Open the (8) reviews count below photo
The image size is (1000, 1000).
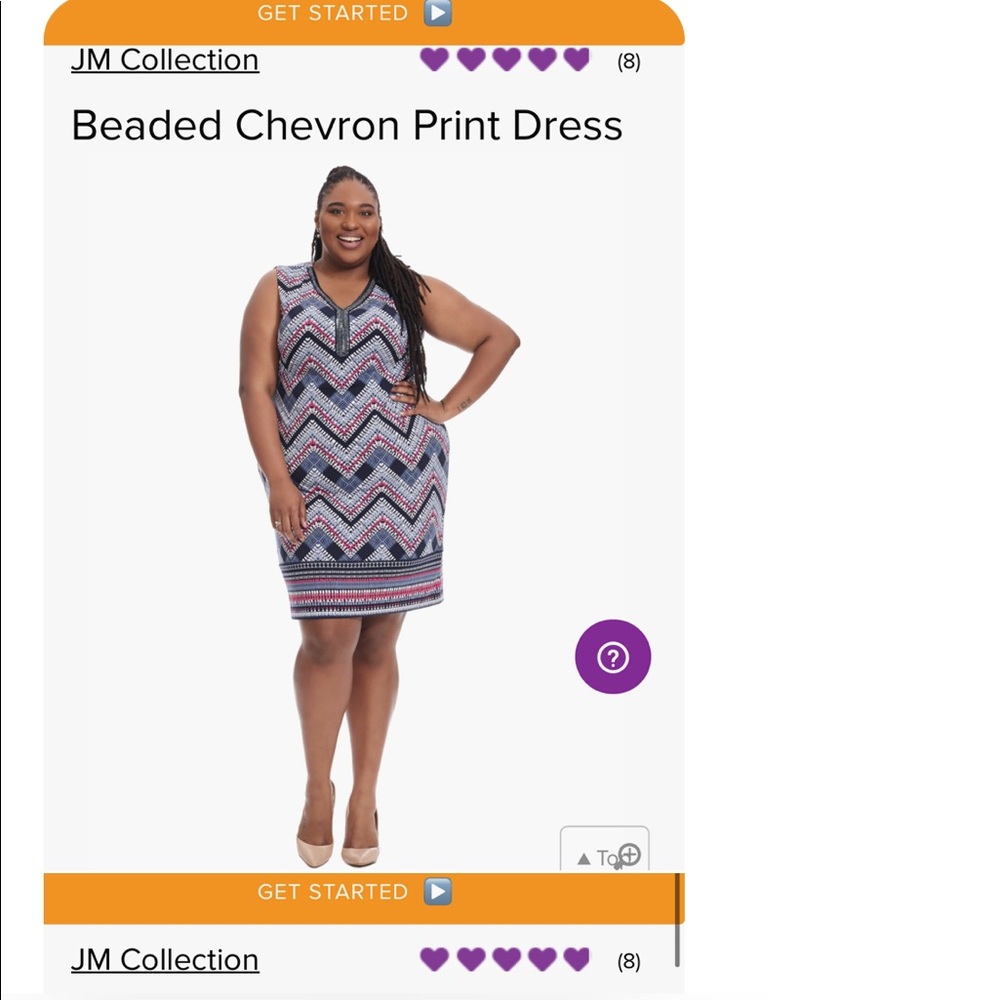click(x=629, y=962)
